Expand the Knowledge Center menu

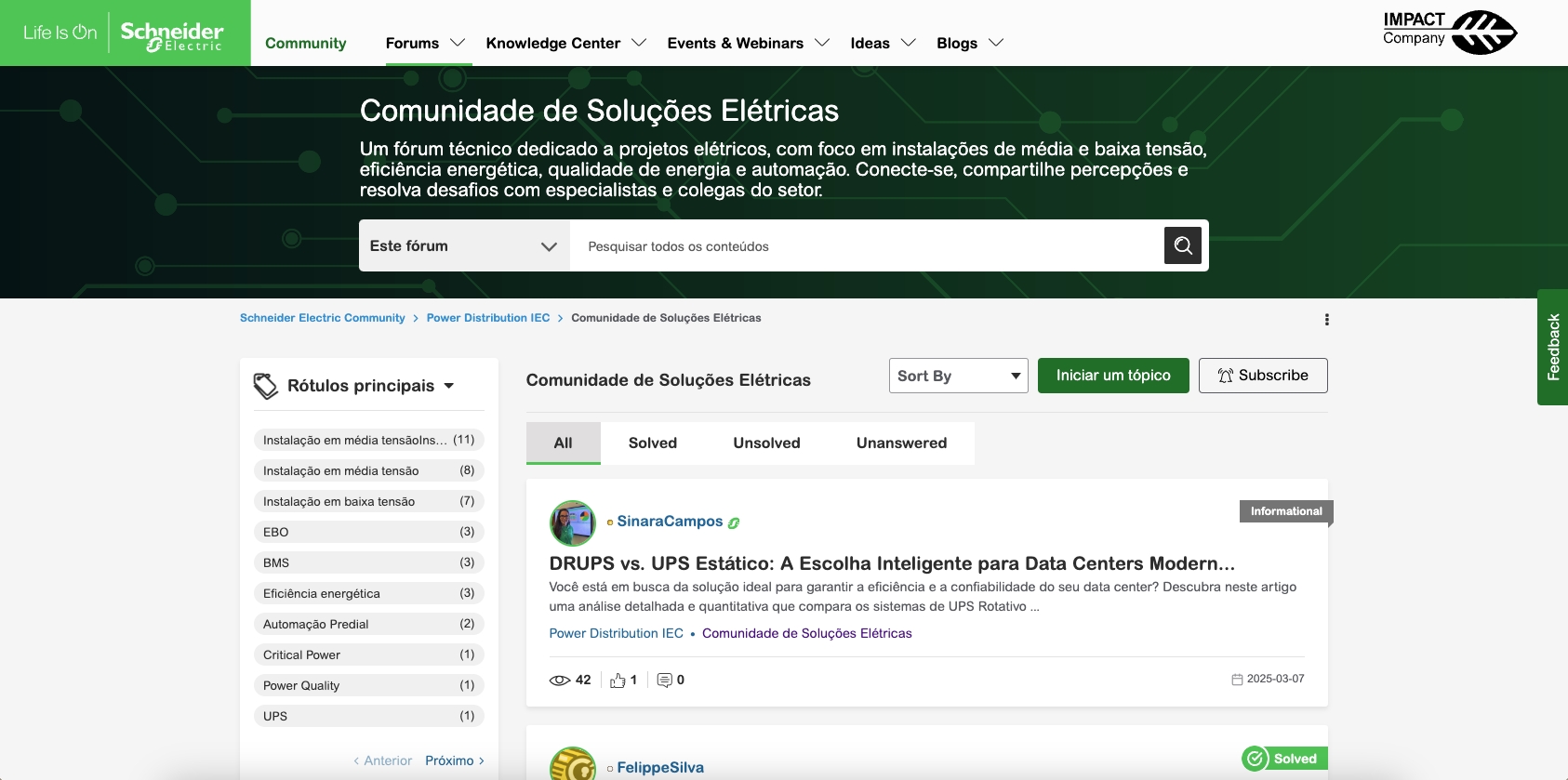click(x=565, y=43)
